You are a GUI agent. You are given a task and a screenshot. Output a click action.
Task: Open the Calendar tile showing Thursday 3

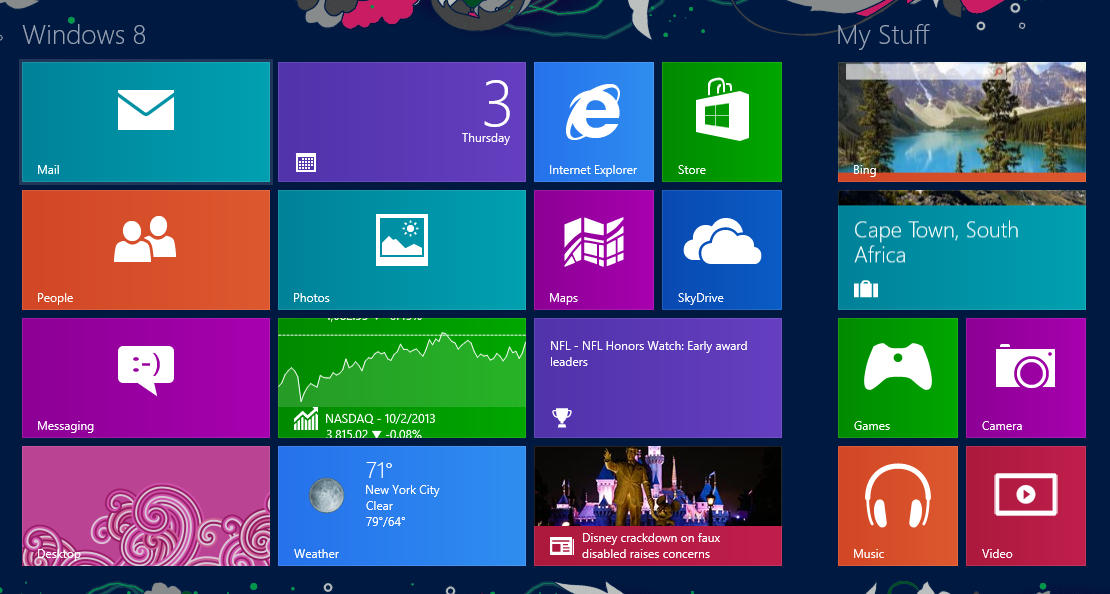pyautogui.click(x=401, y=122)
